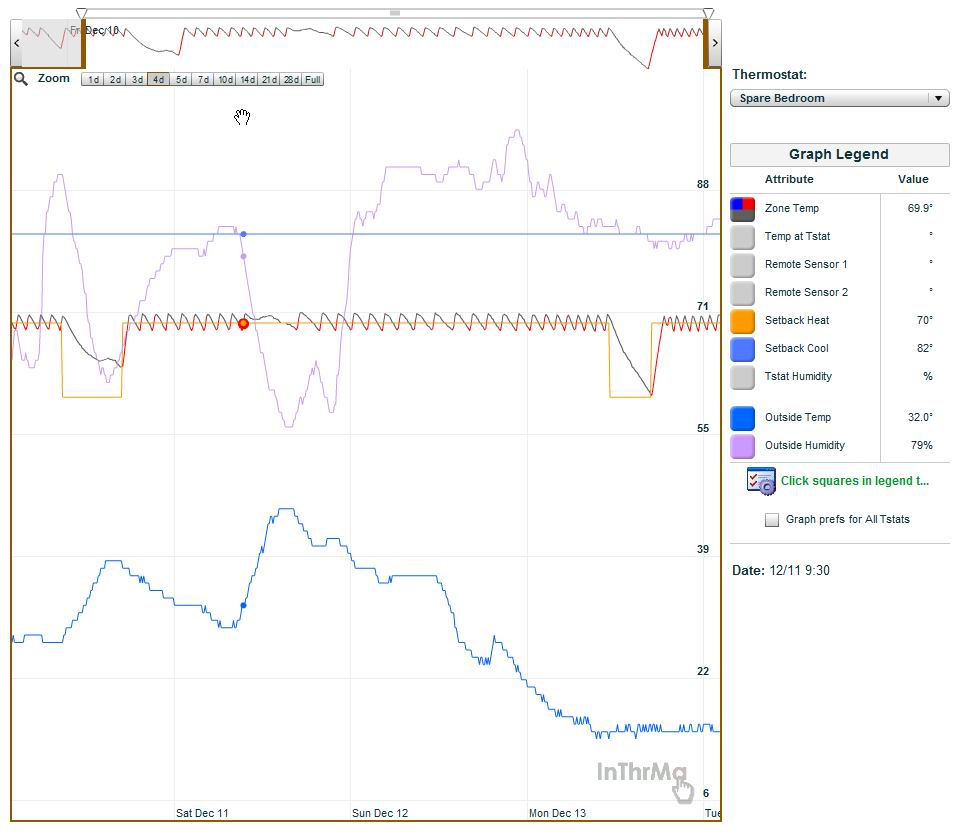
Task: Open the Spare Bedroom thermostat dropdown
Action: coord(839,99)
